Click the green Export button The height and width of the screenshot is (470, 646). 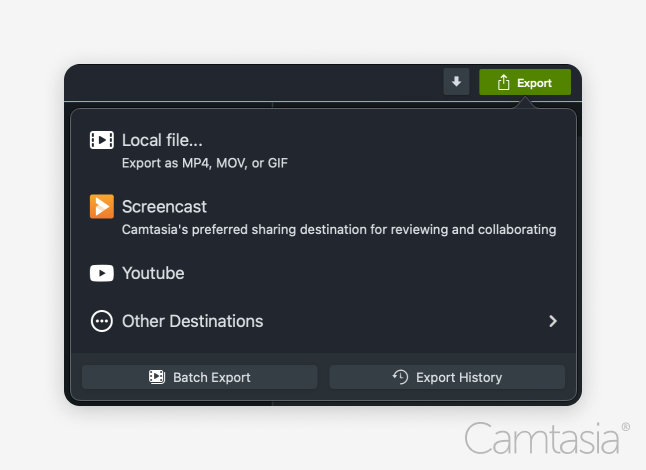pyautogui.click(x=525, y=82)
